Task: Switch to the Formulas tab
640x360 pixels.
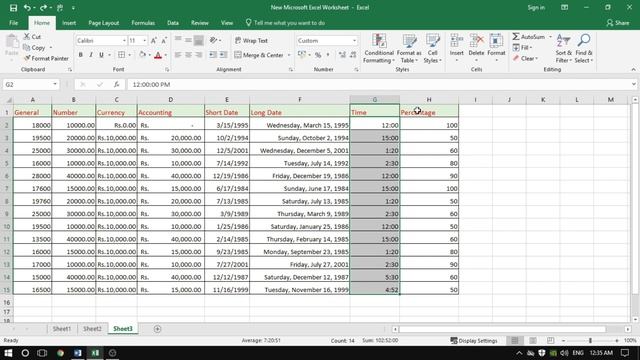Action: click(143, 23)
